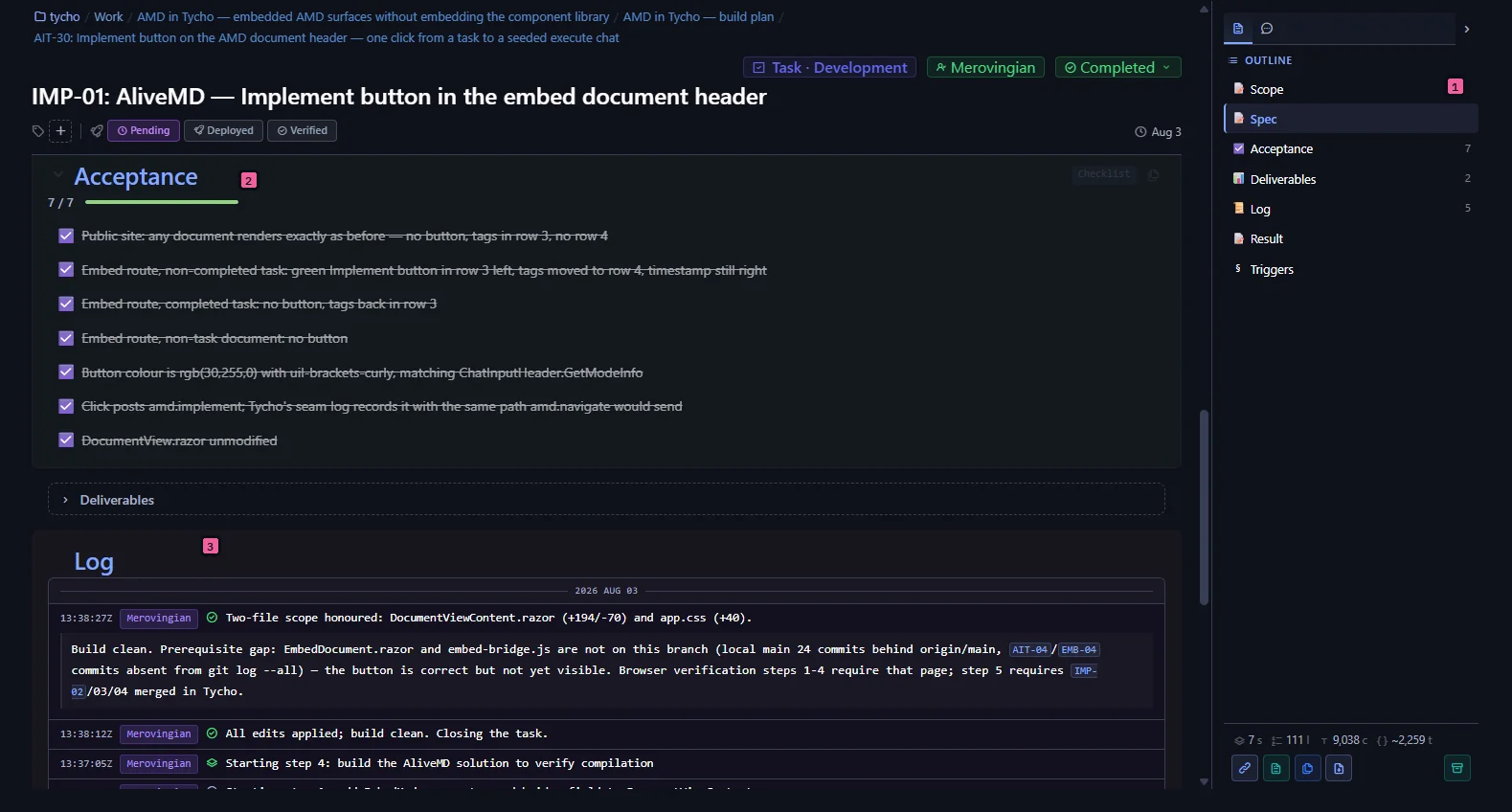Viewport: 1512px width, 812px height.
Task: Add a tag with the plus button
Action: point(60,131)
